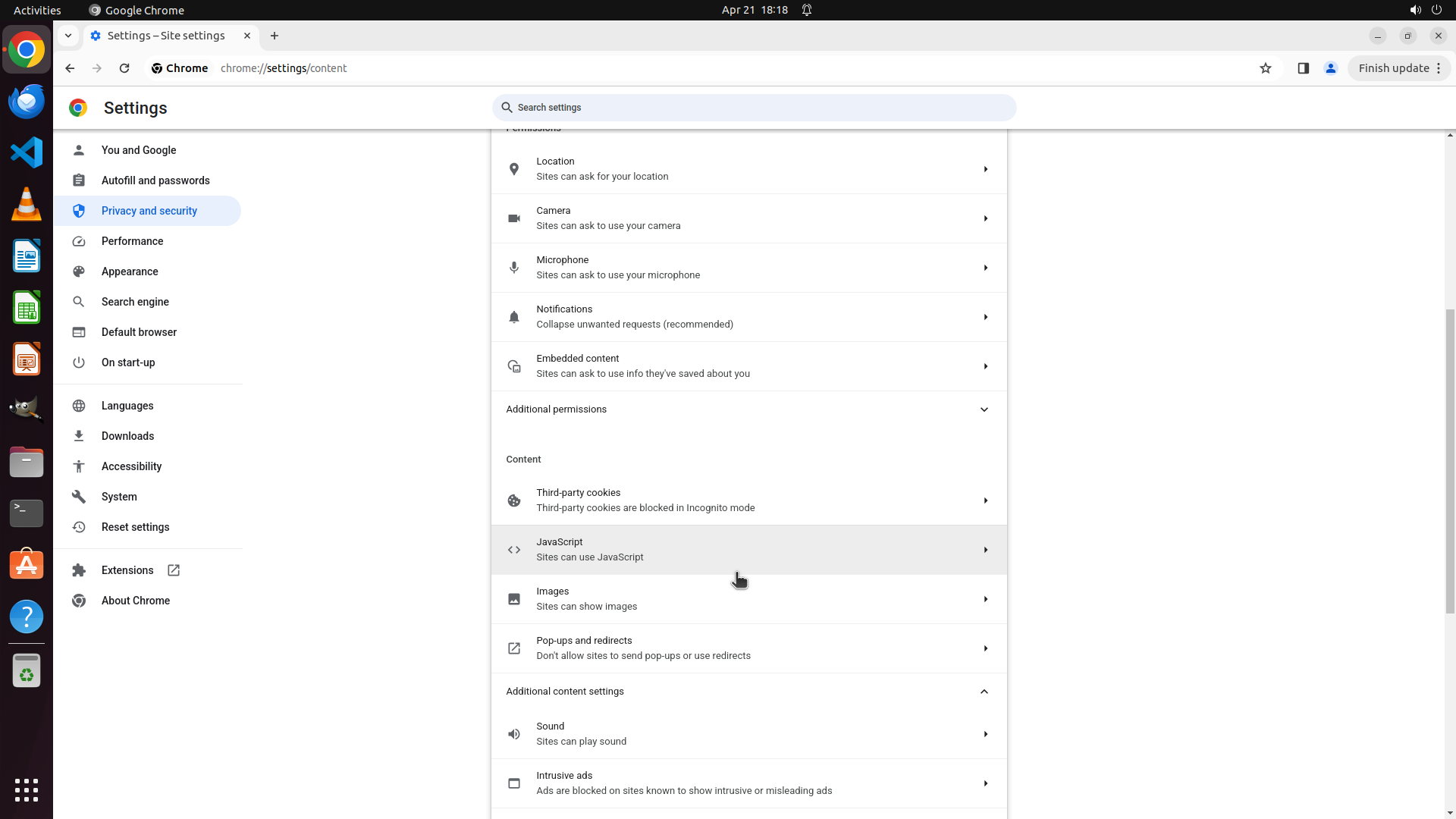Reload the page with refresh icon
The height and width of the screenshot is (819, 1456).
pyautogui.click(x=124, y=68)
